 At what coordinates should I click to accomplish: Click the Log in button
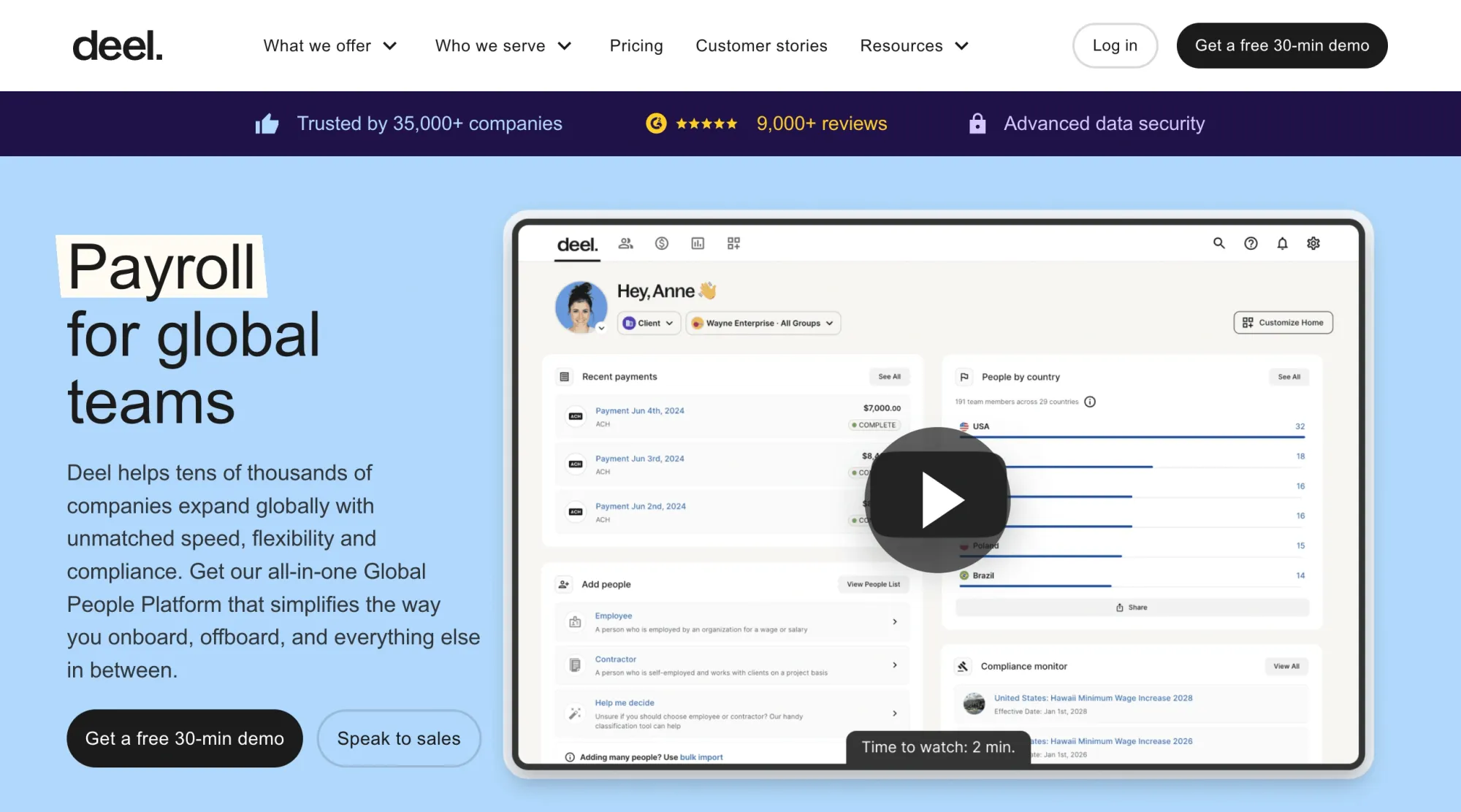pos(1115,45)
